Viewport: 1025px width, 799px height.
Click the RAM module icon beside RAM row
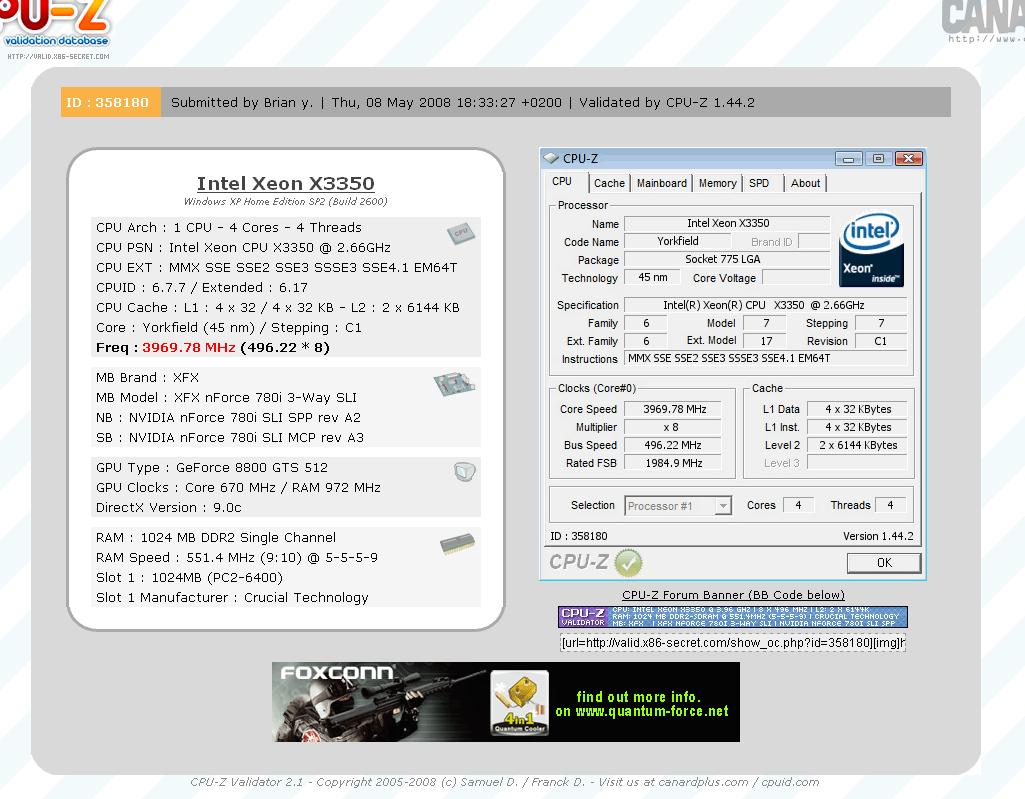[458, 543]
